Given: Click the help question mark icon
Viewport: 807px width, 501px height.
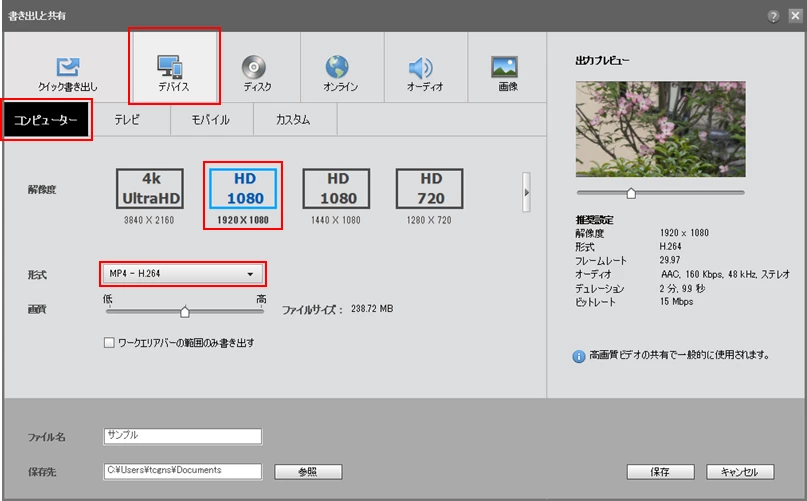Looking at the screenshot, I should point(773,16).
